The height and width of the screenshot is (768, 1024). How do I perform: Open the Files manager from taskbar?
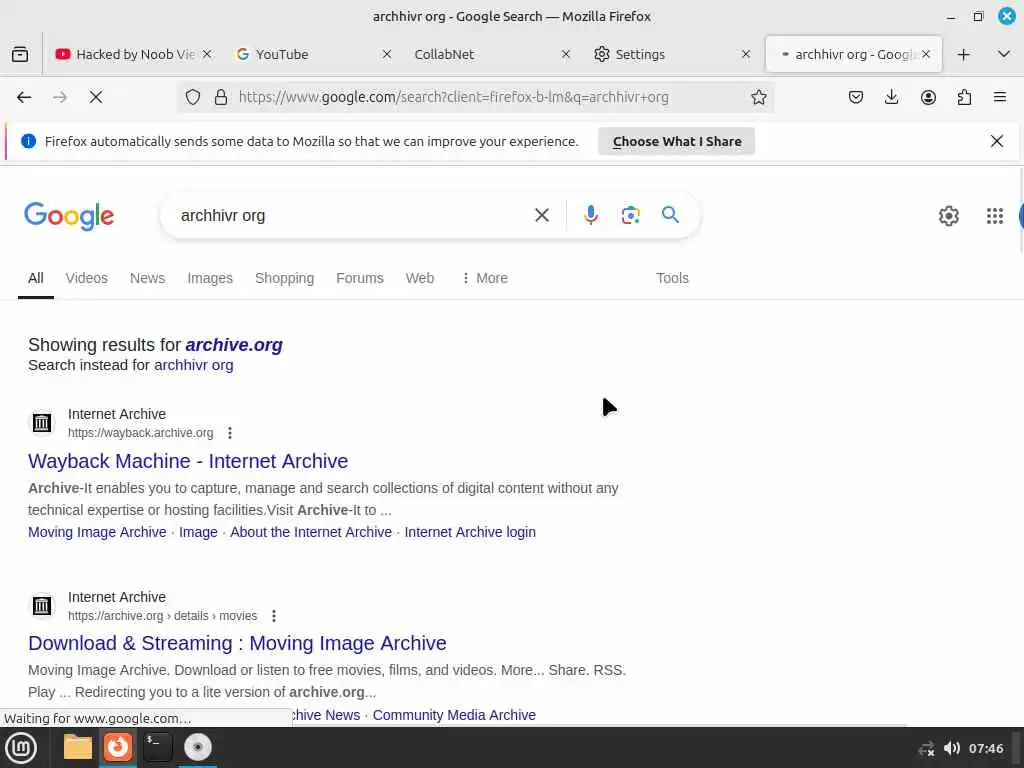[78, 747]
